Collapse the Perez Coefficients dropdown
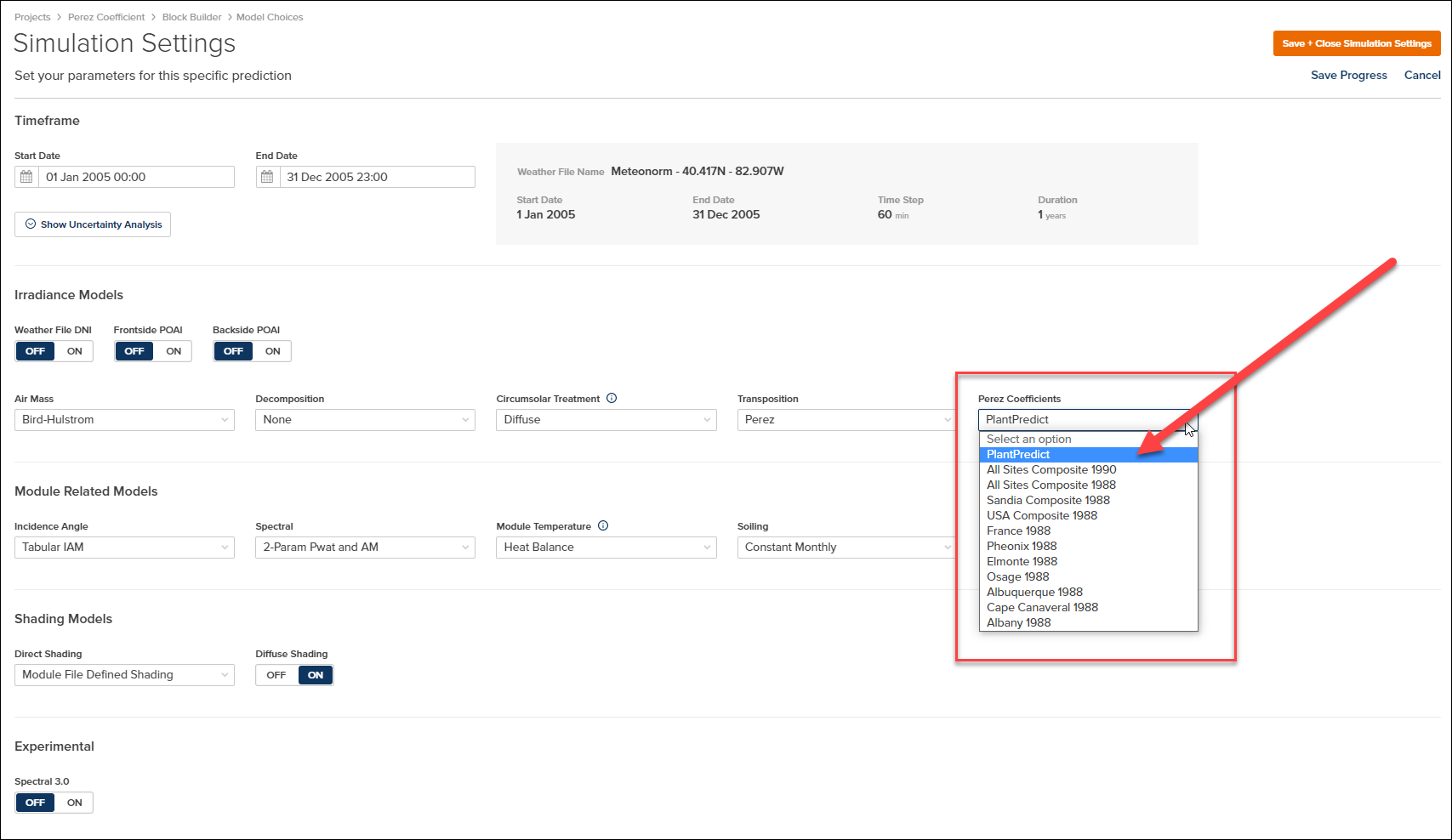Image resolution: width=1452 pixels, height=840 pixels. (1088, 420)
